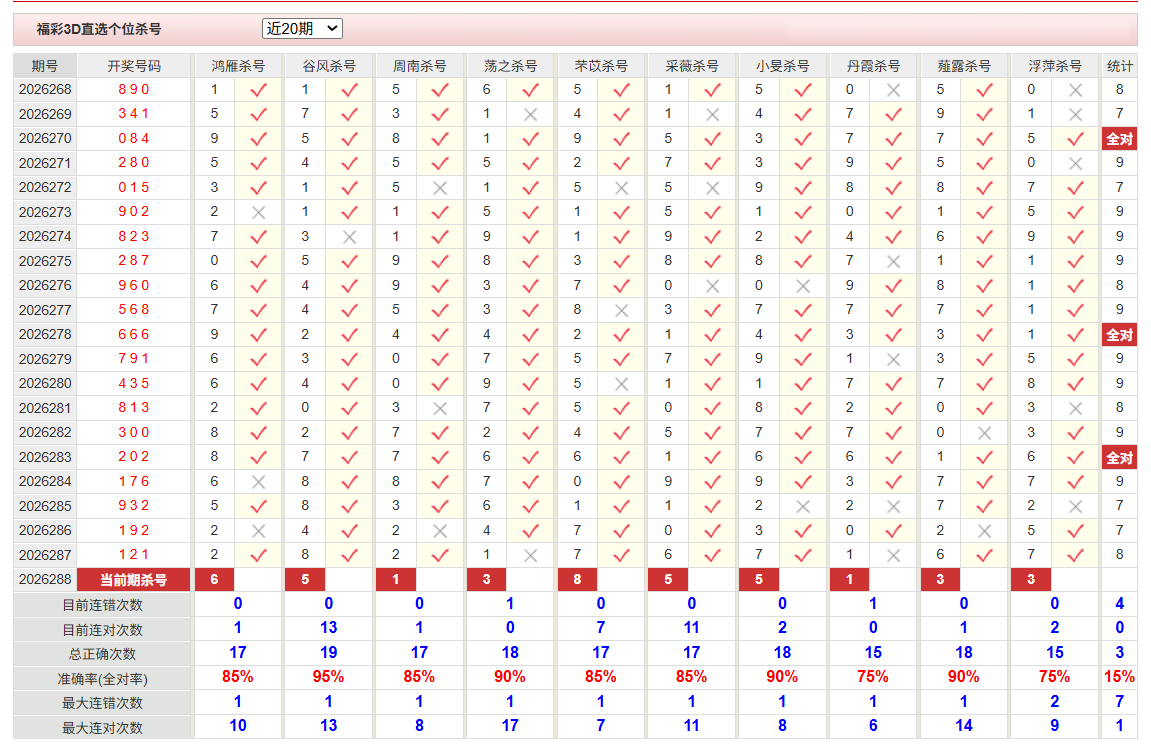1151x755 pixels.
Task: Click the 最大连对次数 row label
Action: (102, 728)
